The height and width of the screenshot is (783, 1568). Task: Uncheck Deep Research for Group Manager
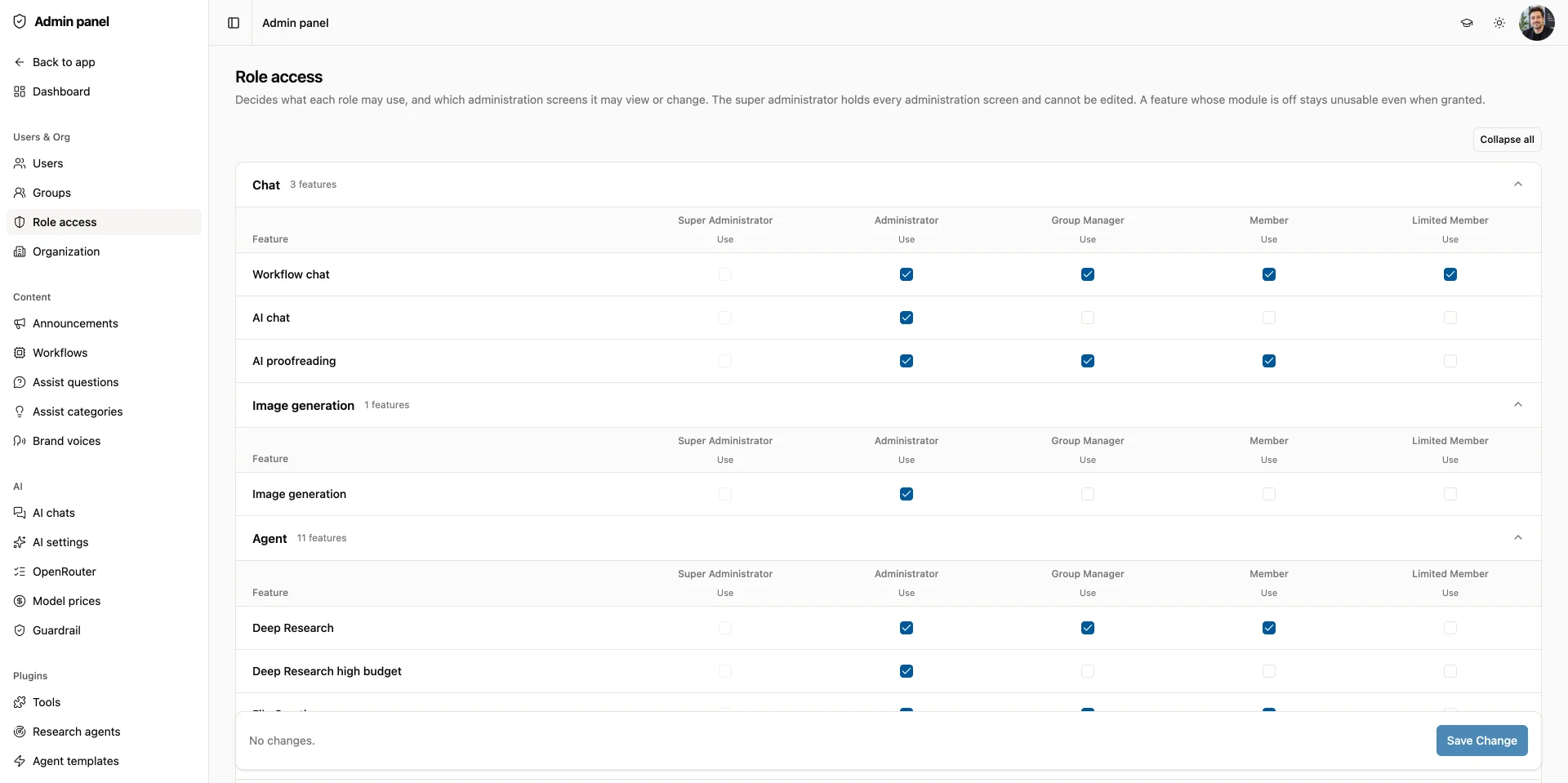click(x=1088, y=628)
